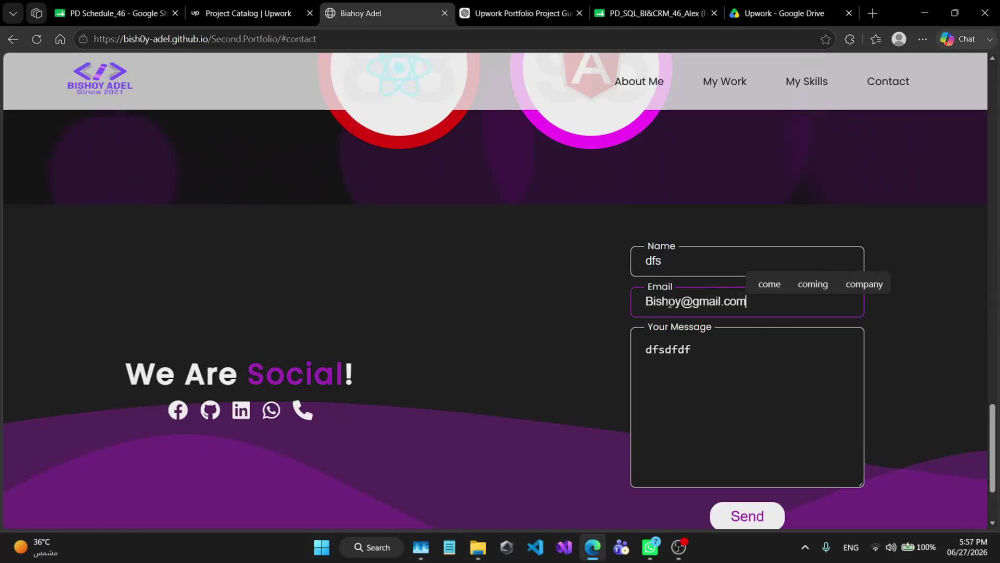Open browser extensions icon

pyautogui.click(x=849, y=39)
